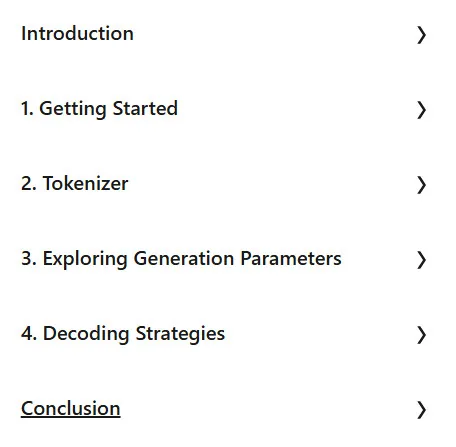
Task: Click the Getting Started heading text
Action: (109, 109)
